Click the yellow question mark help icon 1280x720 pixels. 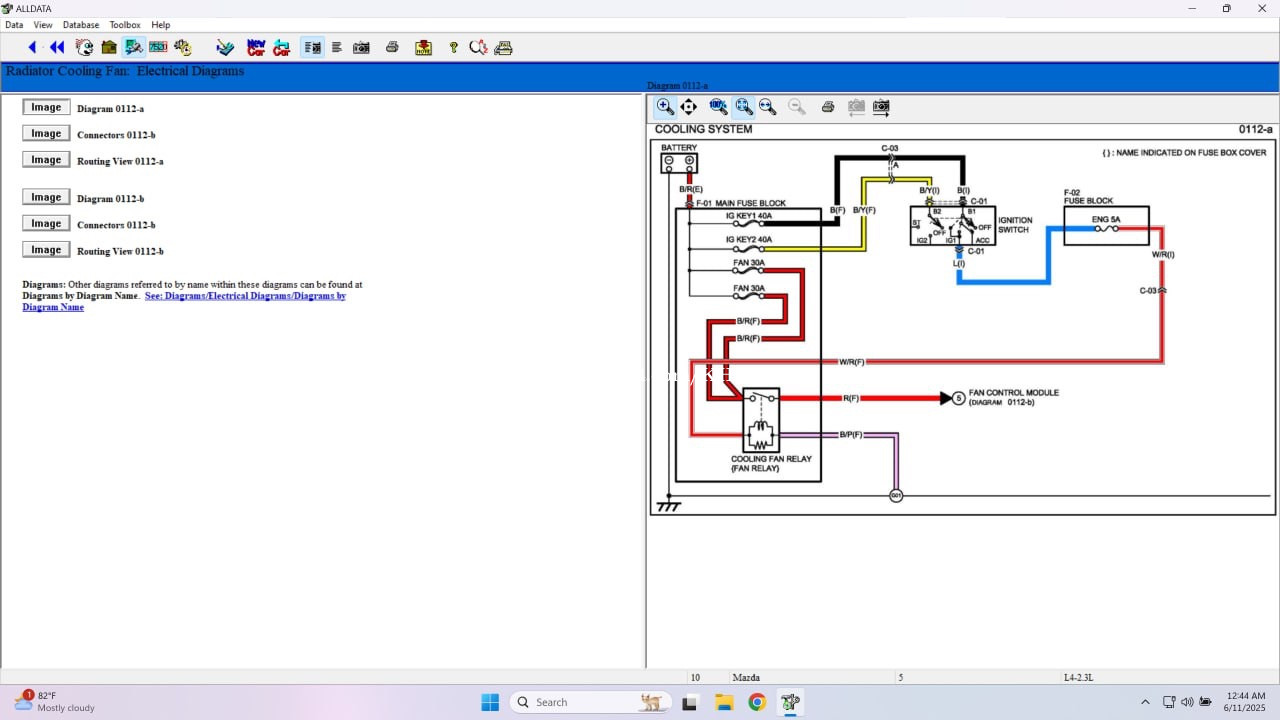point(453,47)
